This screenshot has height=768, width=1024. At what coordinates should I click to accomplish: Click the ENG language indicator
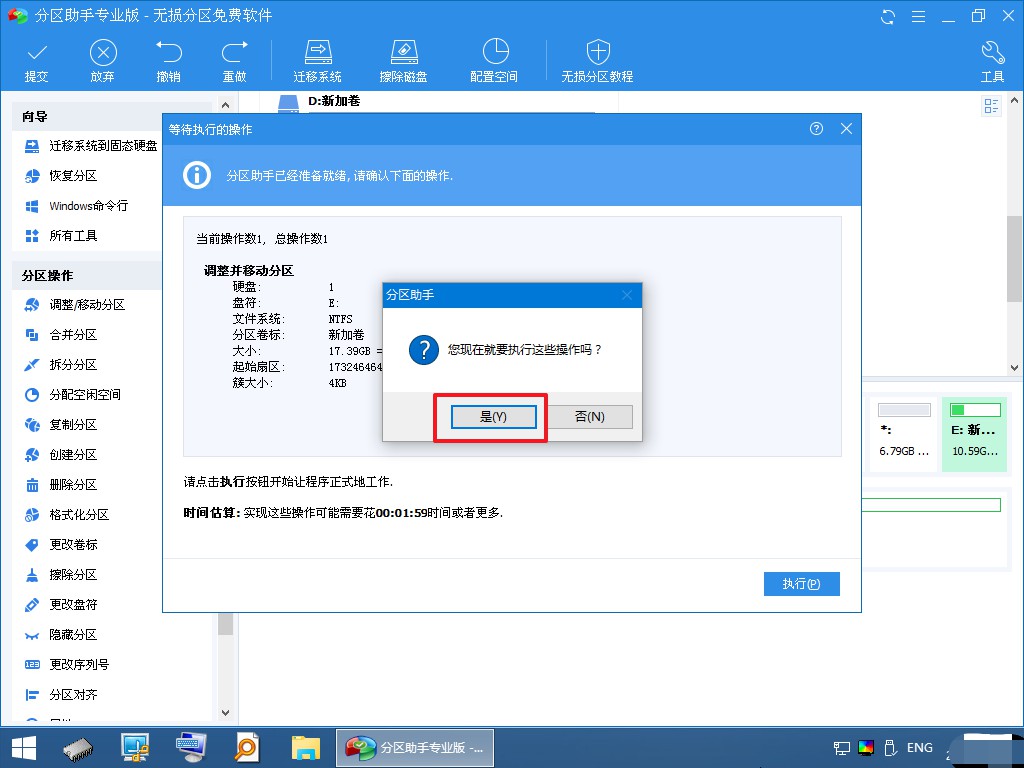coord(920,748)
